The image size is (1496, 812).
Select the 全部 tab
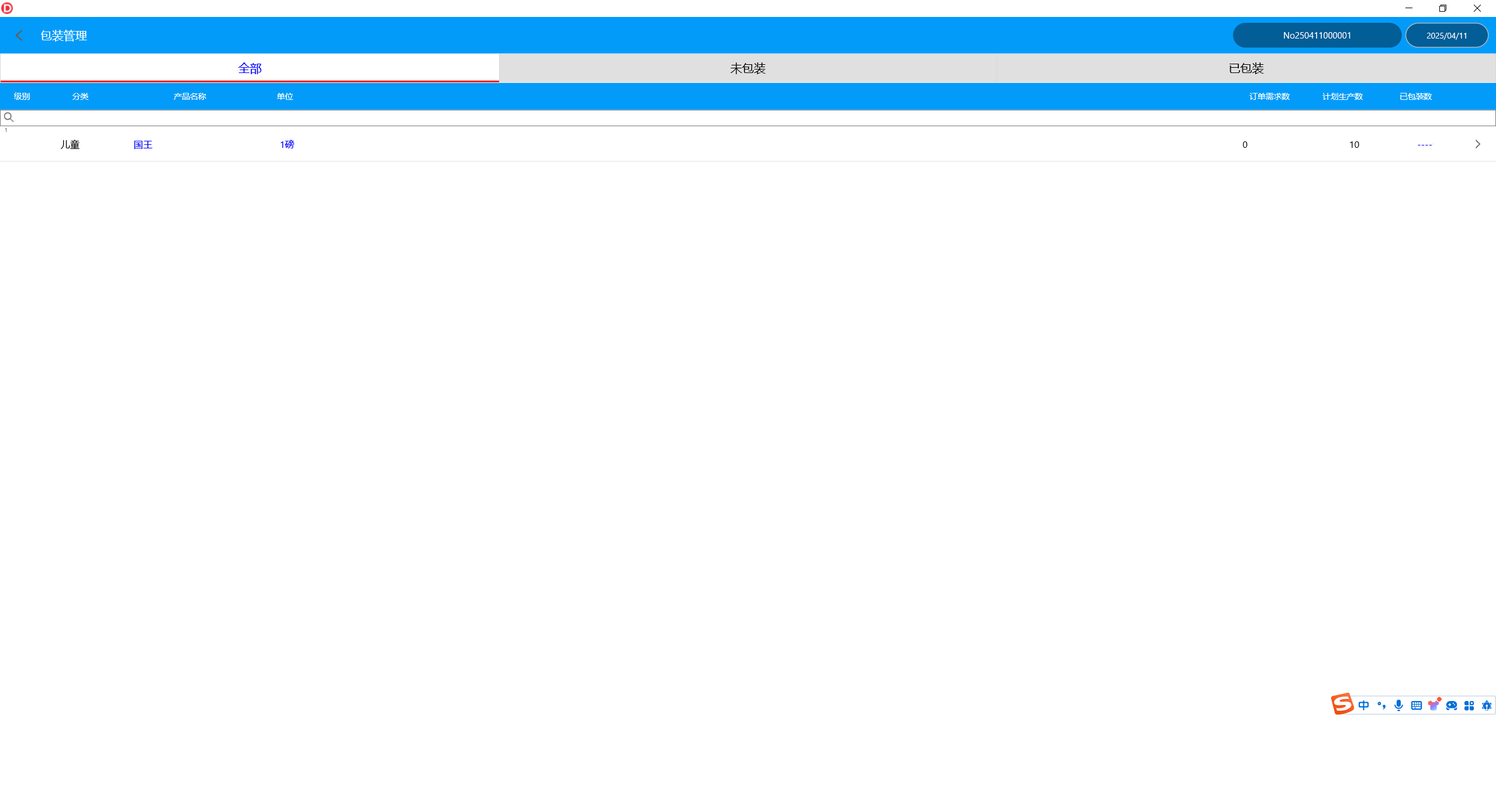tap(250, 68)
